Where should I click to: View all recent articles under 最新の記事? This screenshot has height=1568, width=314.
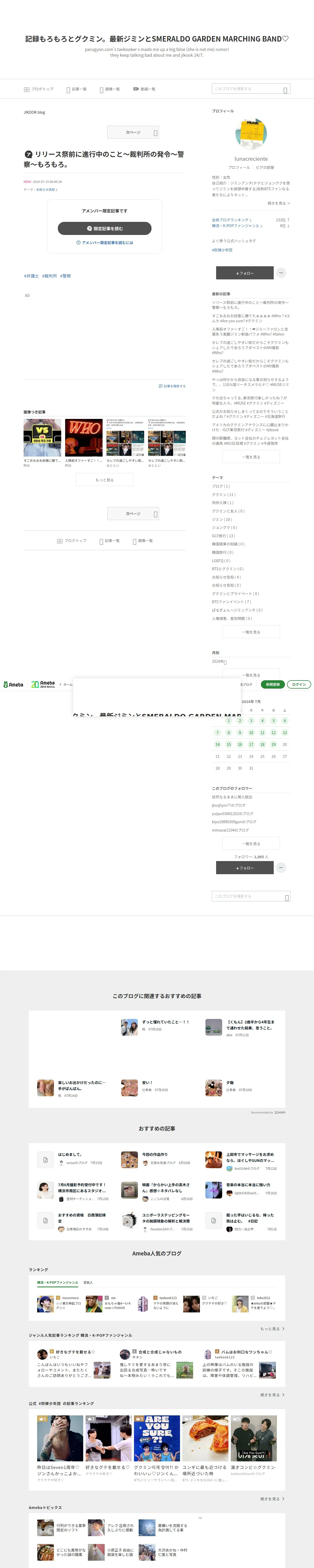click(251, 457)
